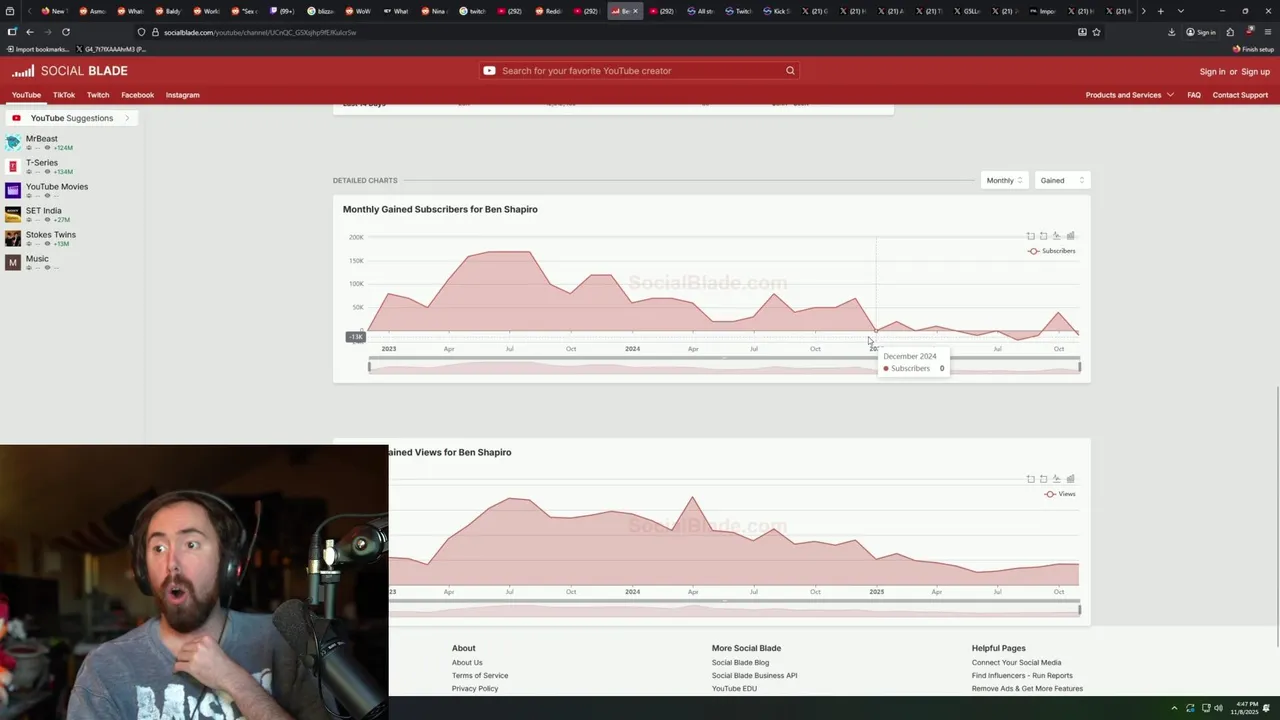The height and width of the screenshot is (720, 1280).
Task: Open the Terms of Service footer link
Action: tap(480, 675)
